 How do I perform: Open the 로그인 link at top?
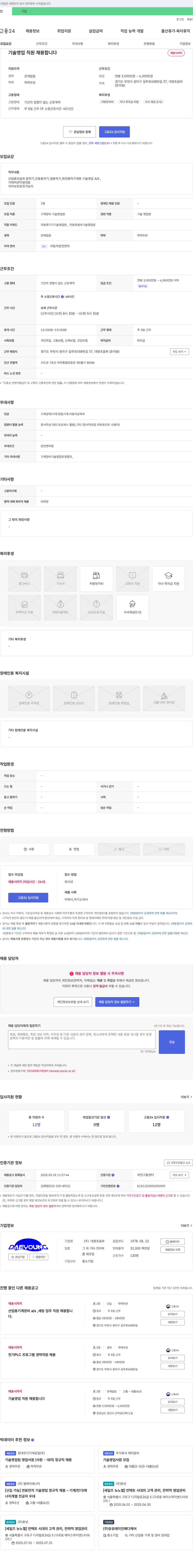click(x=180, y=20)
